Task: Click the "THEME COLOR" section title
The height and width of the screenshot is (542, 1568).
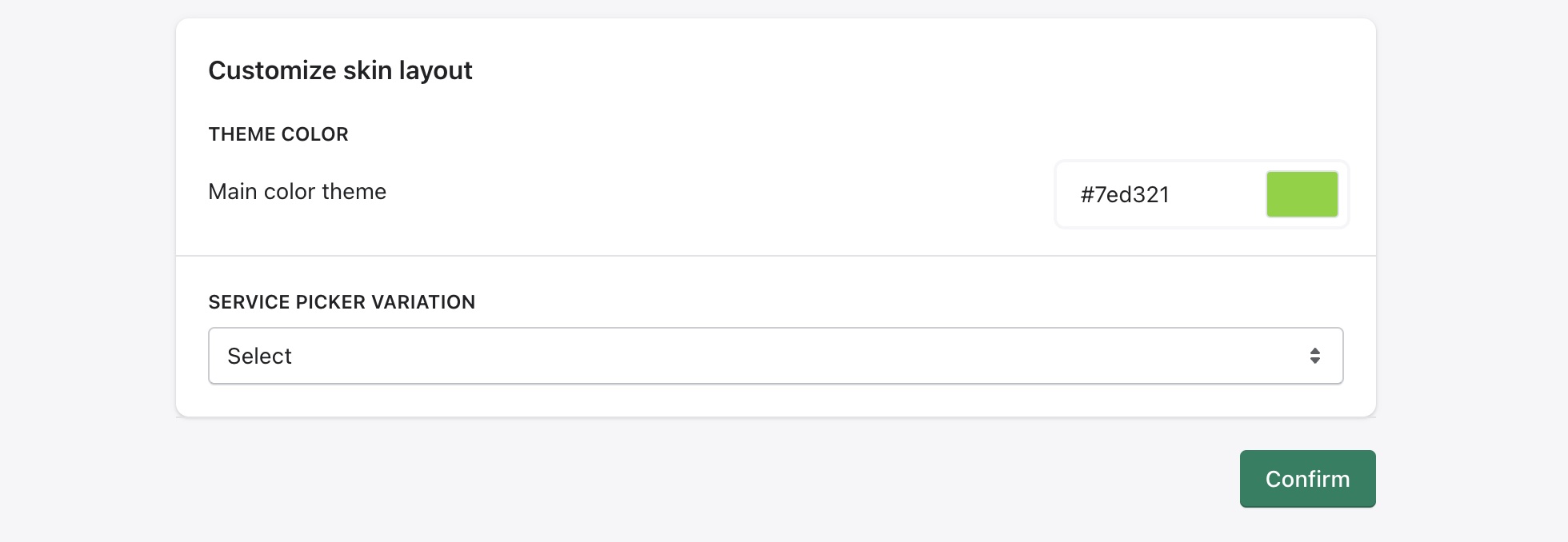Action: pos(278,134)
